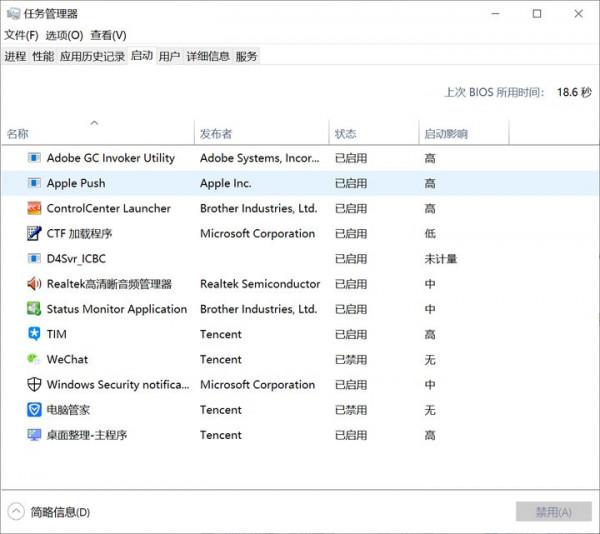Click Microsoft Corporation in the CTF row
Image resolution: width=600 pixels, height=534 pixels.
[258, 234]
